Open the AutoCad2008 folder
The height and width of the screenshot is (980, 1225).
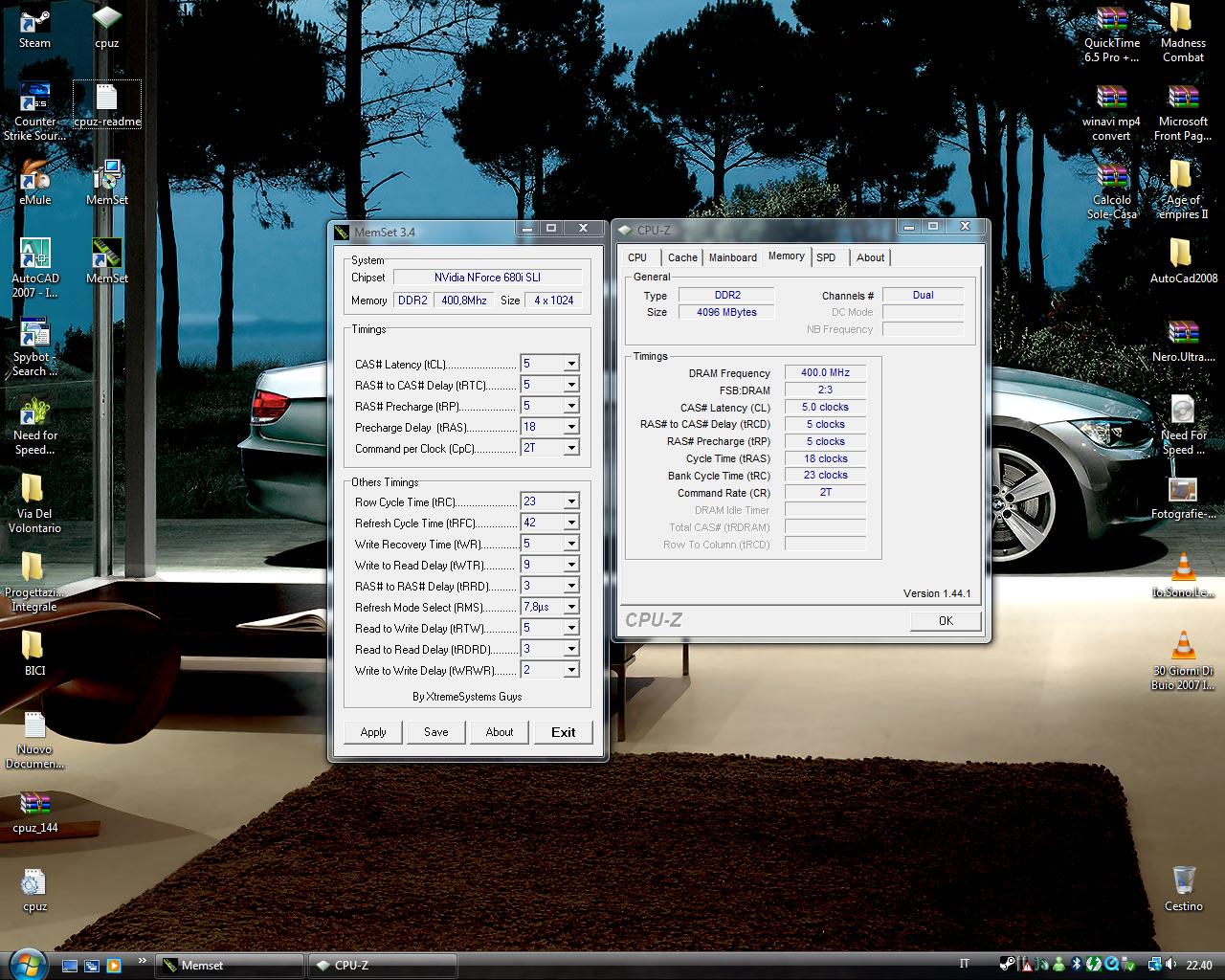(x=1183, y=260)
